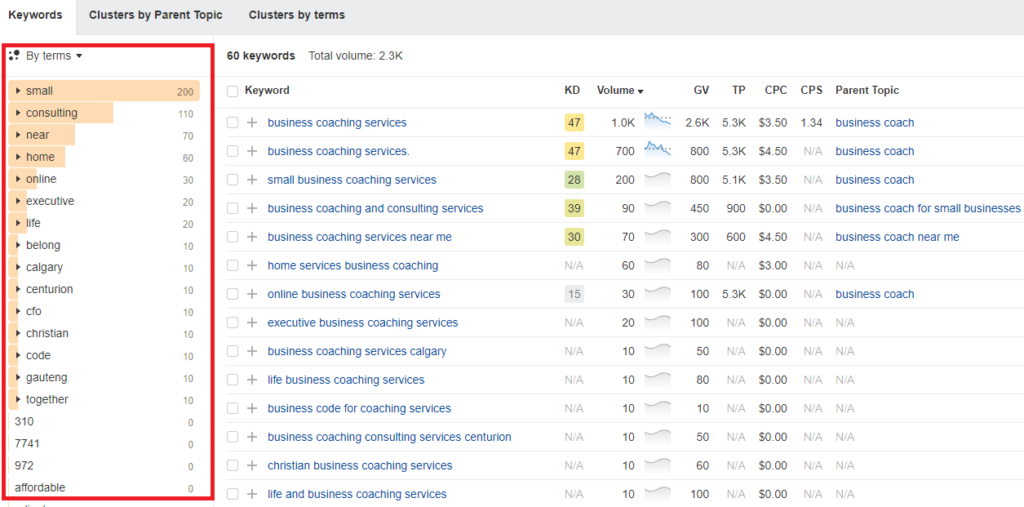1024x507 pixels.
Task: Check 'home services business coaching' row
Action: click(232, 266)
